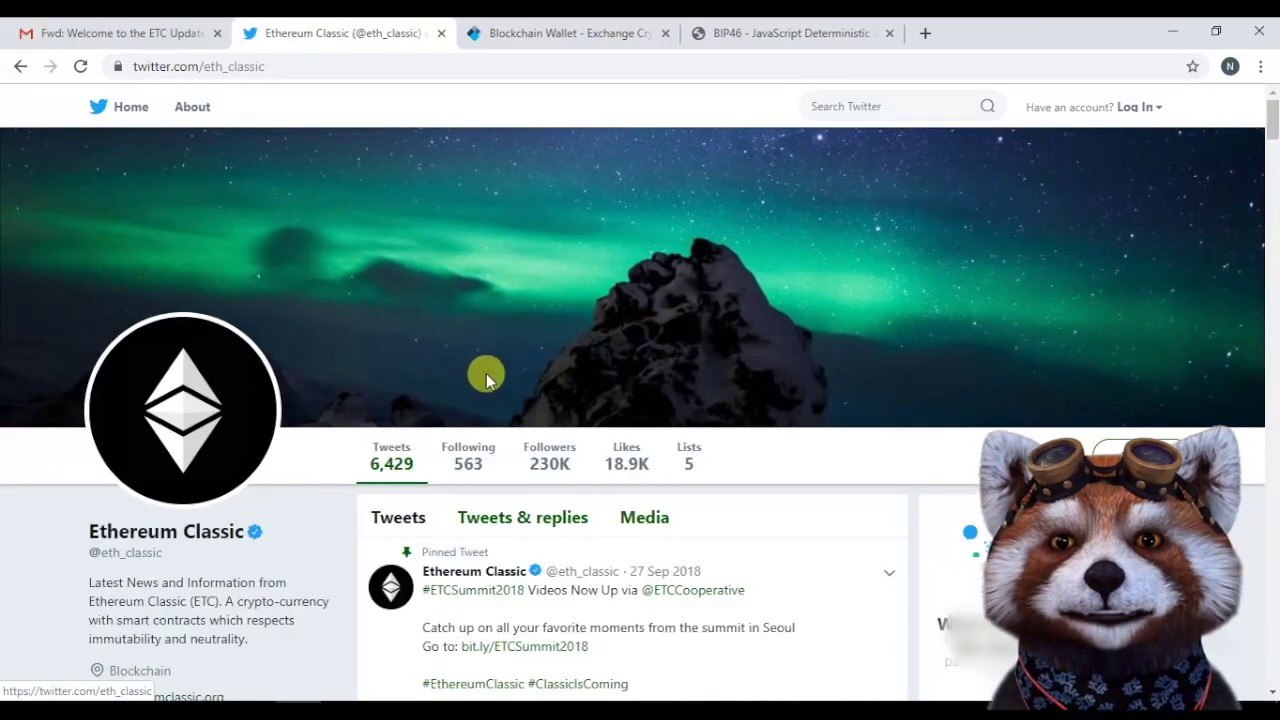Screen dimensions: 1280x720
Task: View the 563 Following list
Action: coord(468,456)
